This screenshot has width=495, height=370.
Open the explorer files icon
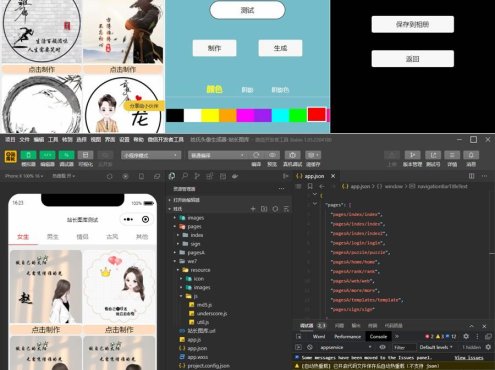tap(172, 176)
